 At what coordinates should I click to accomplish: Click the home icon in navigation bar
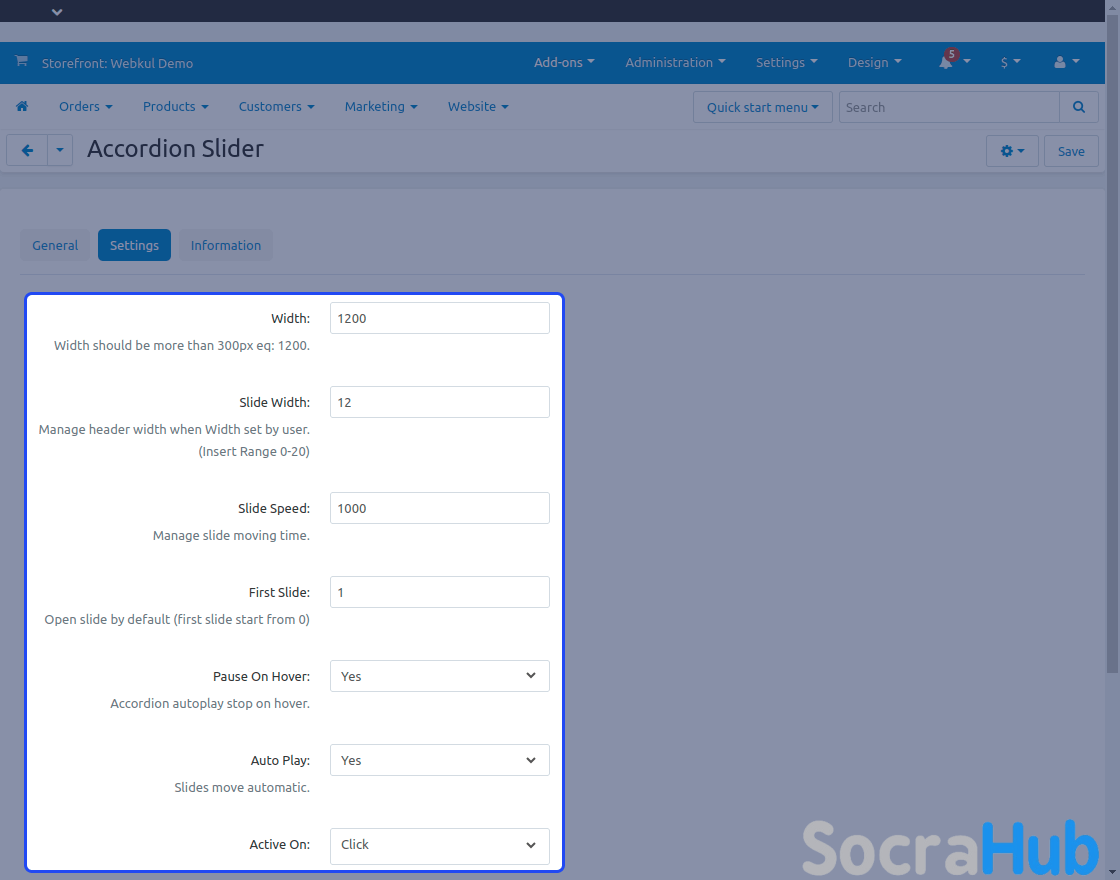[22, 107]
